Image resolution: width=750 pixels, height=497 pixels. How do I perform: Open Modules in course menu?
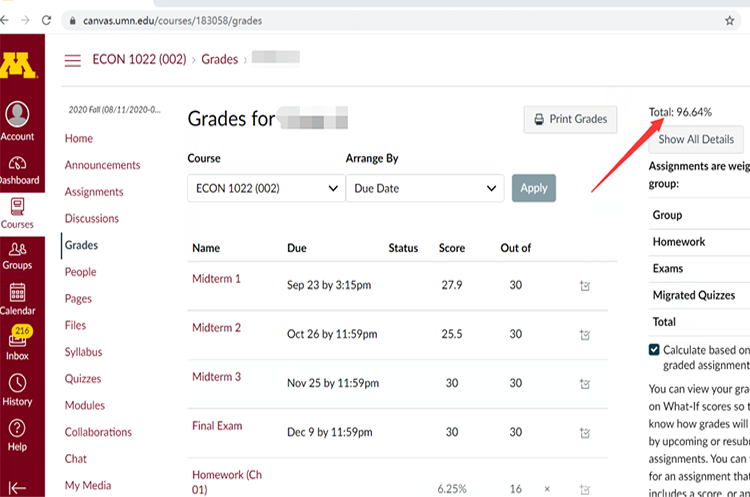[x=85, y=406]
